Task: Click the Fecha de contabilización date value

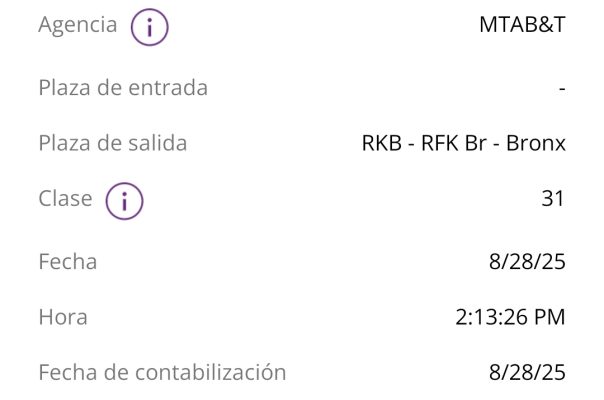Action: (528, 373)
